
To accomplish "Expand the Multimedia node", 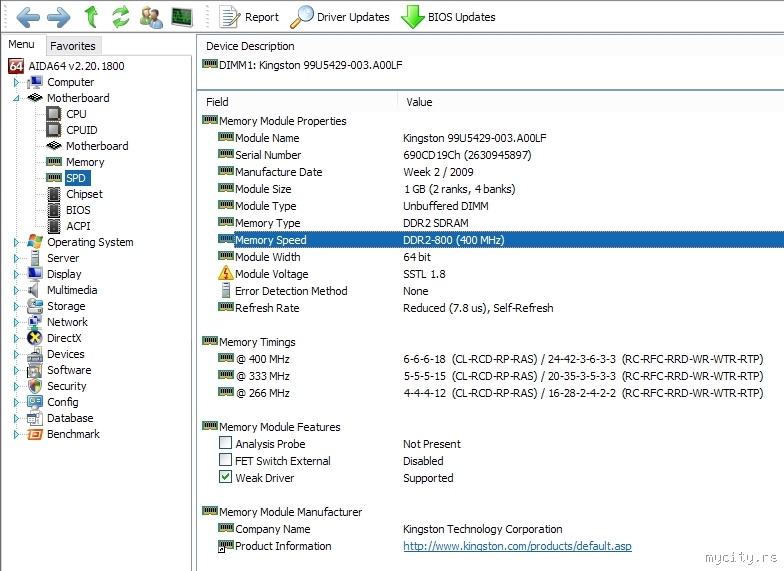I will [16, 290].
